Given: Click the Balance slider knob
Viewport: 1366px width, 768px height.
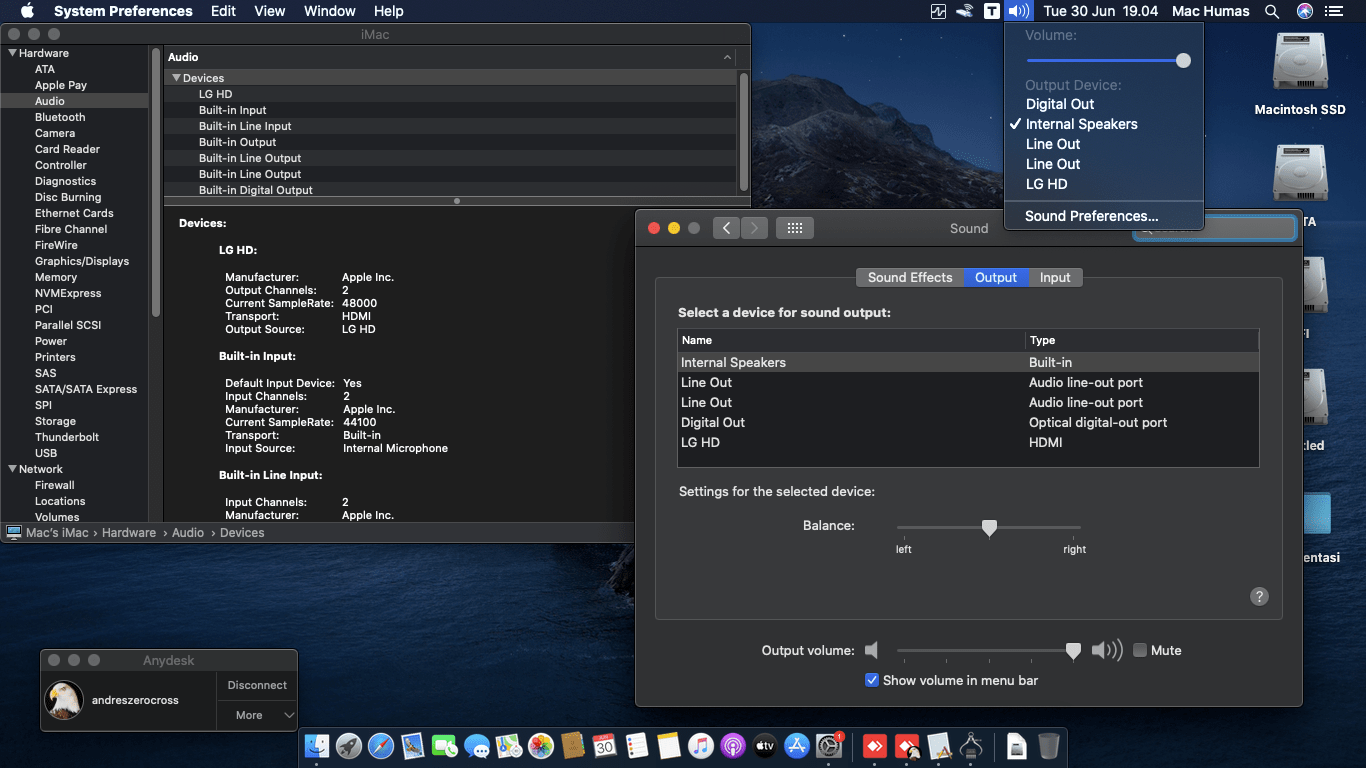Looking at the screenshot, I should 989,527.
